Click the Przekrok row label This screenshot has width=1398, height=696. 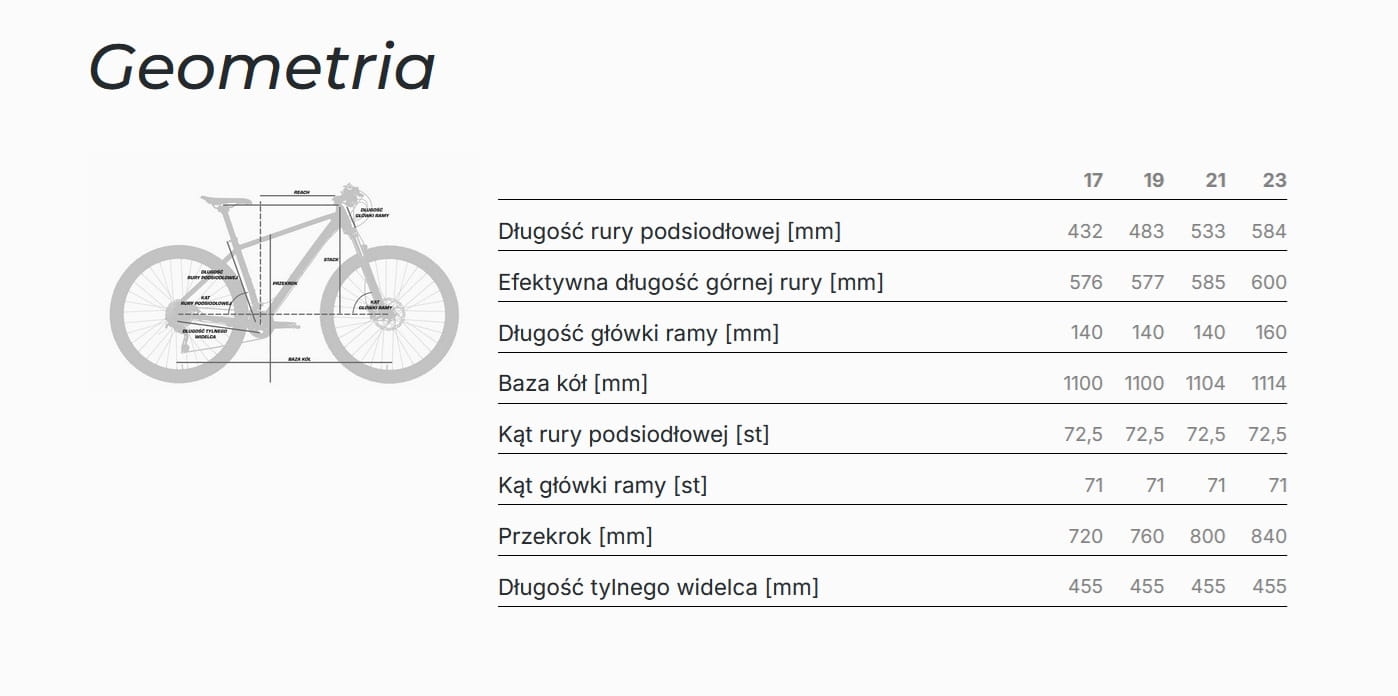tap(575, 536)
